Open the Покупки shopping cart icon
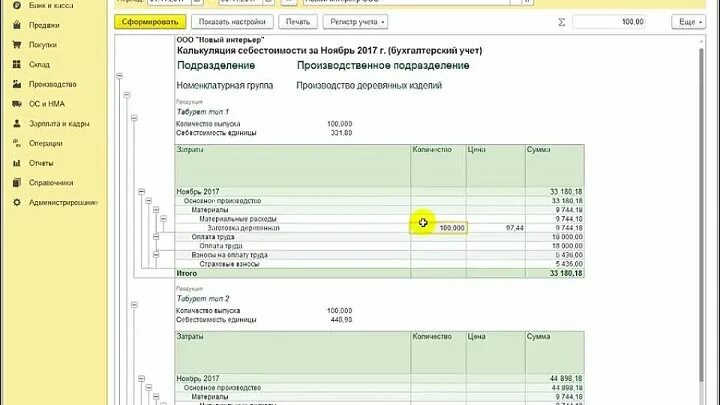Screen dimensions: 720x405 click(17, 45)
